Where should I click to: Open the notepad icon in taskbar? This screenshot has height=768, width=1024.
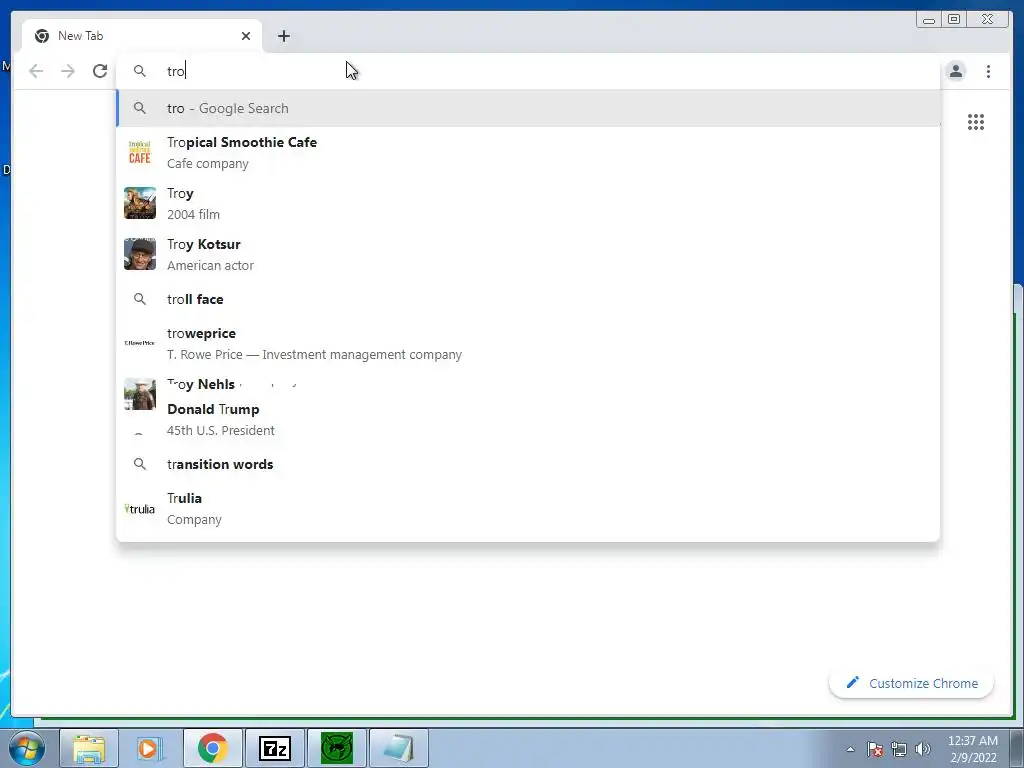coord(398,748)
